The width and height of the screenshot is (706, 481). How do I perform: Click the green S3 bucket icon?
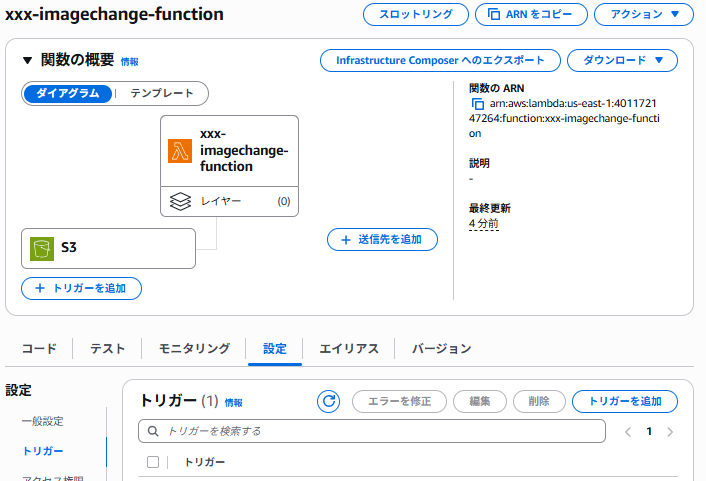click(x=42, y=249)
